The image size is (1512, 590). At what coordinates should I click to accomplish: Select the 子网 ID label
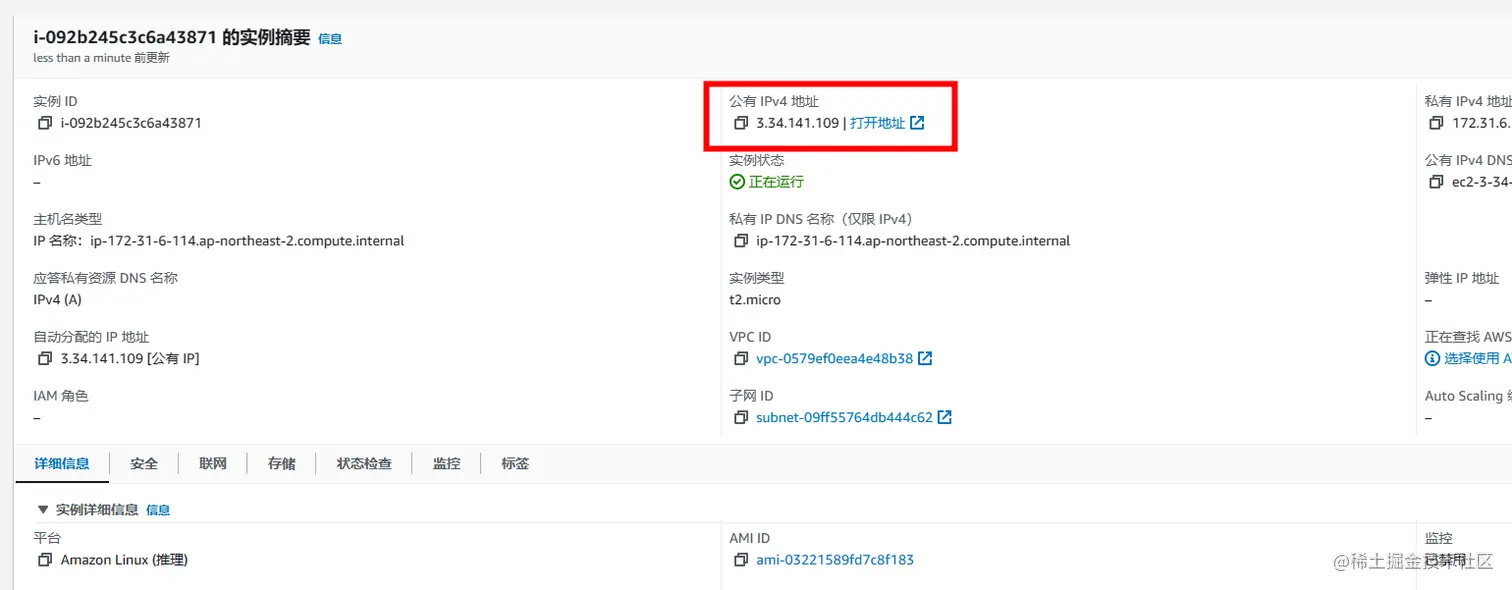(751, 396)
